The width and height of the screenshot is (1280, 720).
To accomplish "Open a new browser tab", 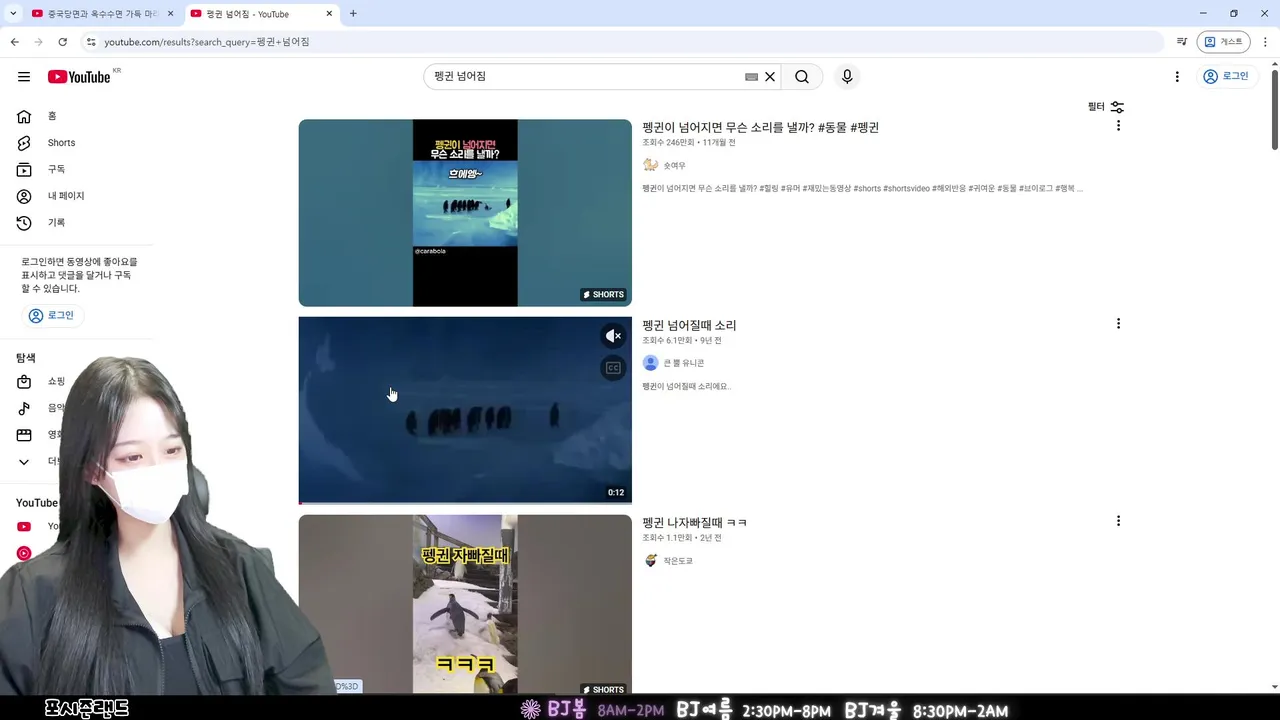I will point(353,14).
